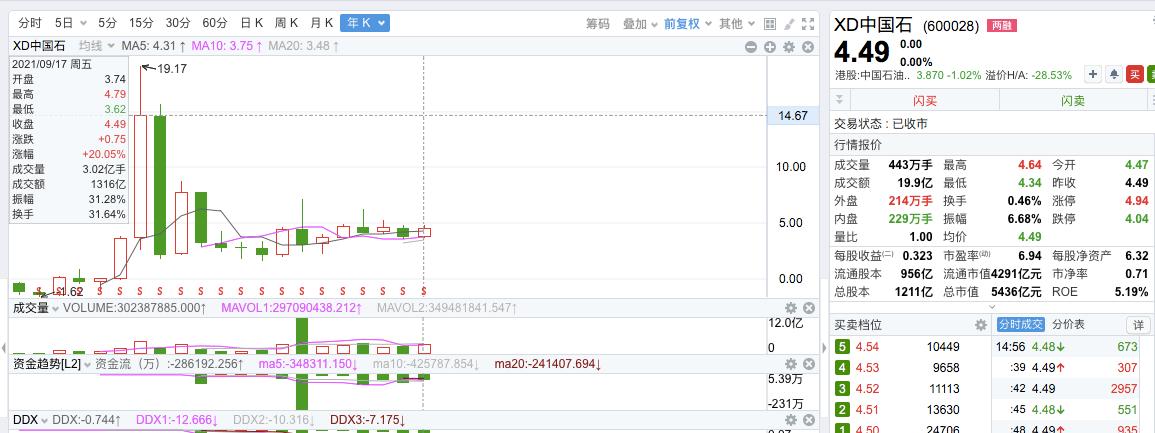
Task: Close the main chart indicator bar
Action: pyautogui.click(x=808, y=47)
